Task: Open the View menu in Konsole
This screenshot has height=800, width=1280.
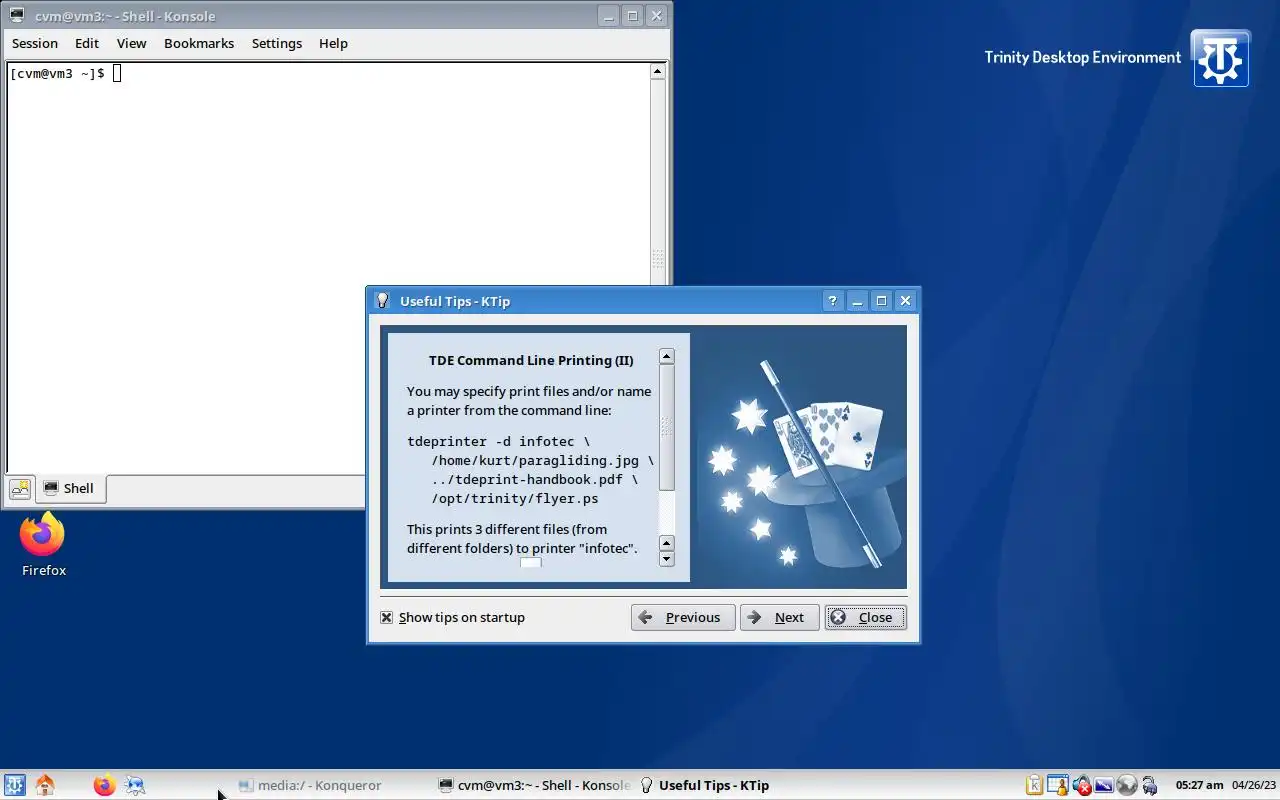Action: pos(131,43)
